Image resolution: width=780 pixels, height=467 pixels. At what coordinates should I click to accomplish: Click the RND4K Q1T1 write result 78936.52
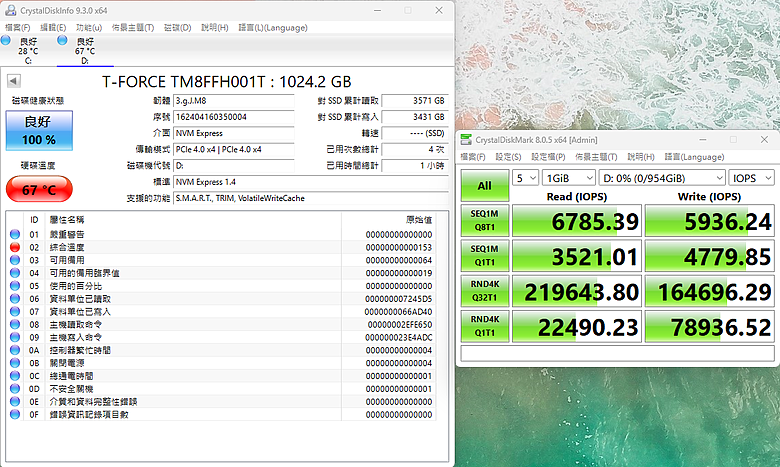[710, 326]
